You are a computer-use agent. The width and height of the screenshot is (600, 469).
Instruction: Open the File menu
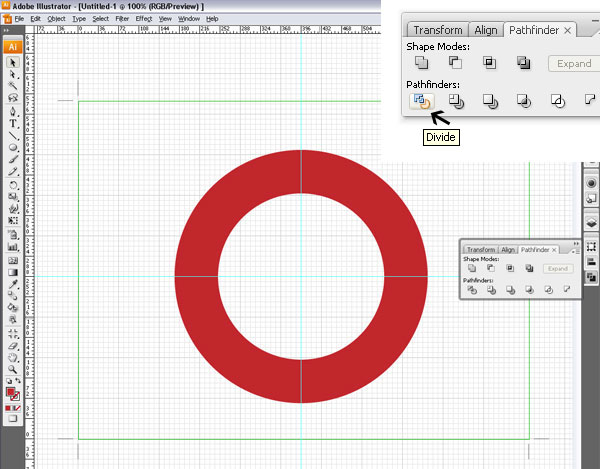[19, 18]
